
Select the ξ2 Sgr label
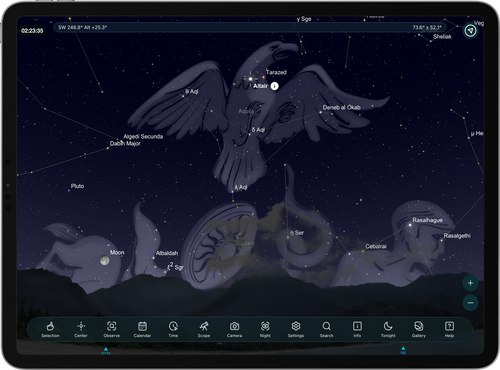tap(175, 267)
